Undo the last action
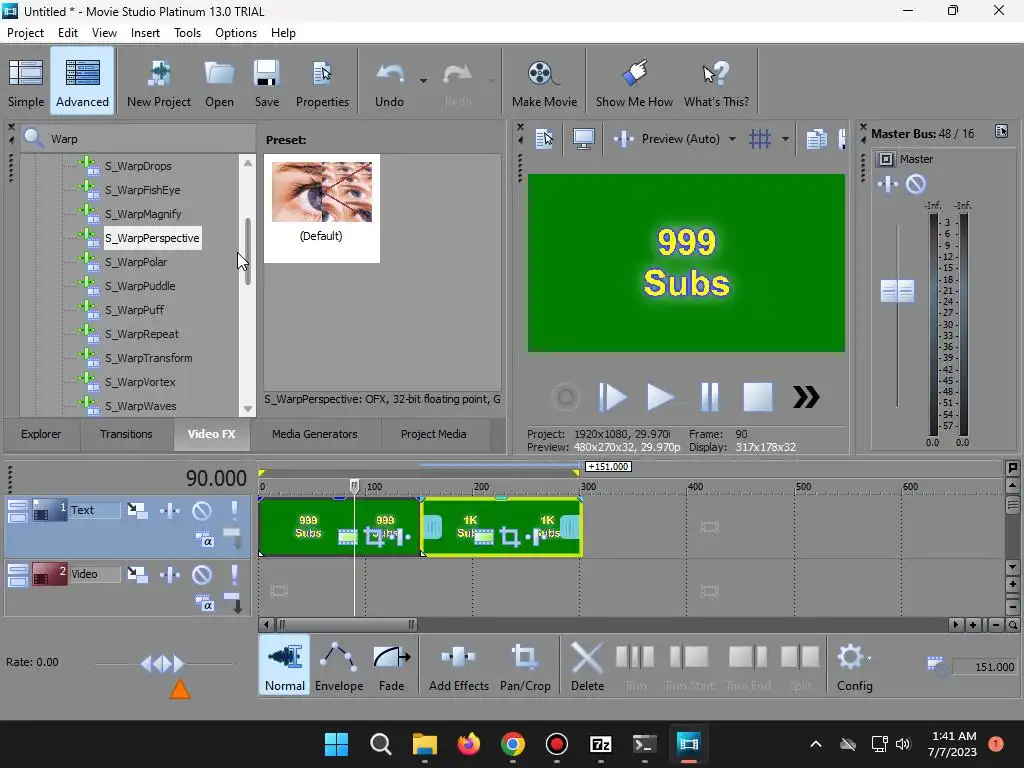 (x=389, y=82)
